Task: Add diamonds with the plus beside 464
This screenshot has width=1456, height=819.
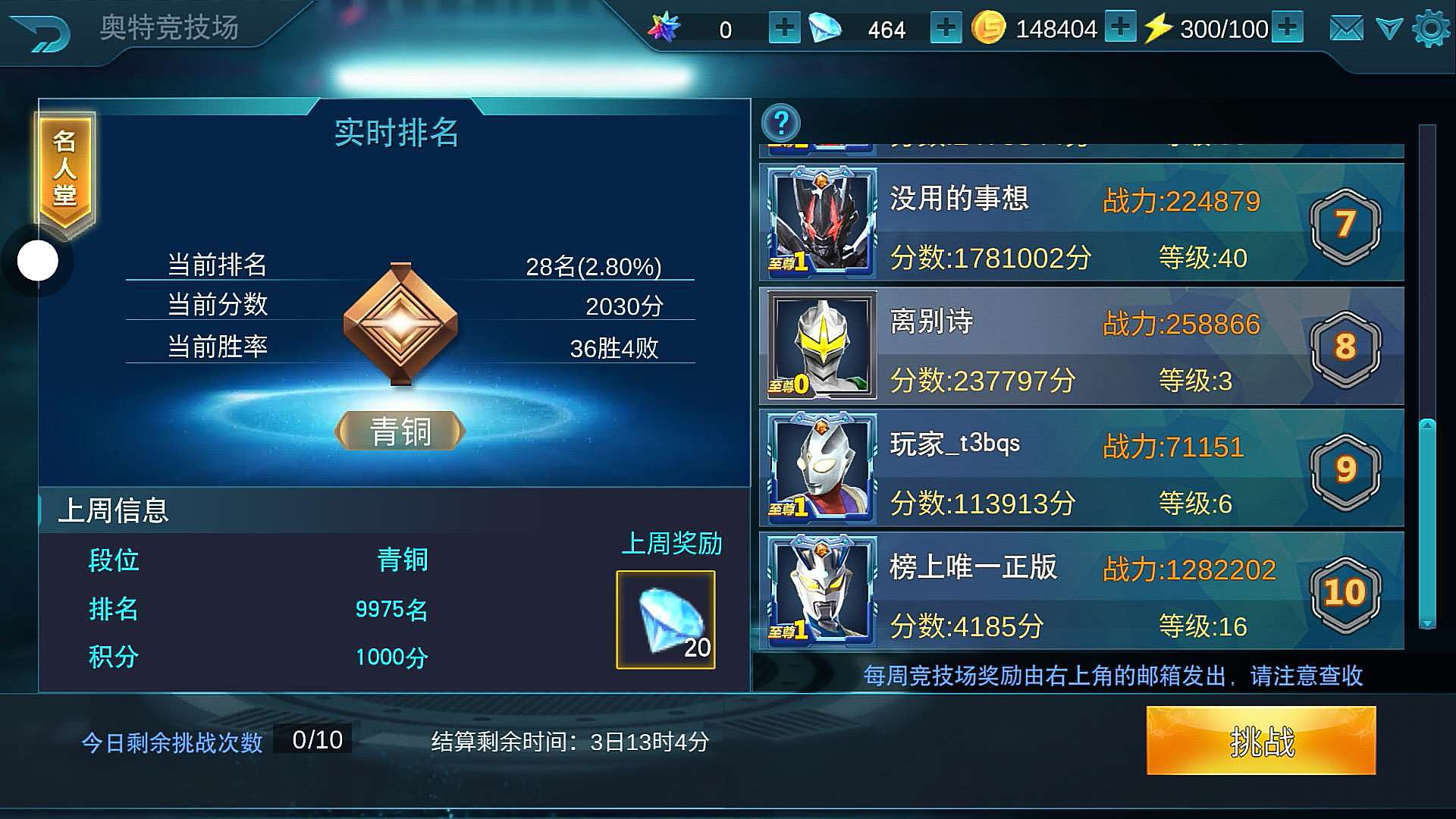Action: pyautogui.click(x=946, y=28)
